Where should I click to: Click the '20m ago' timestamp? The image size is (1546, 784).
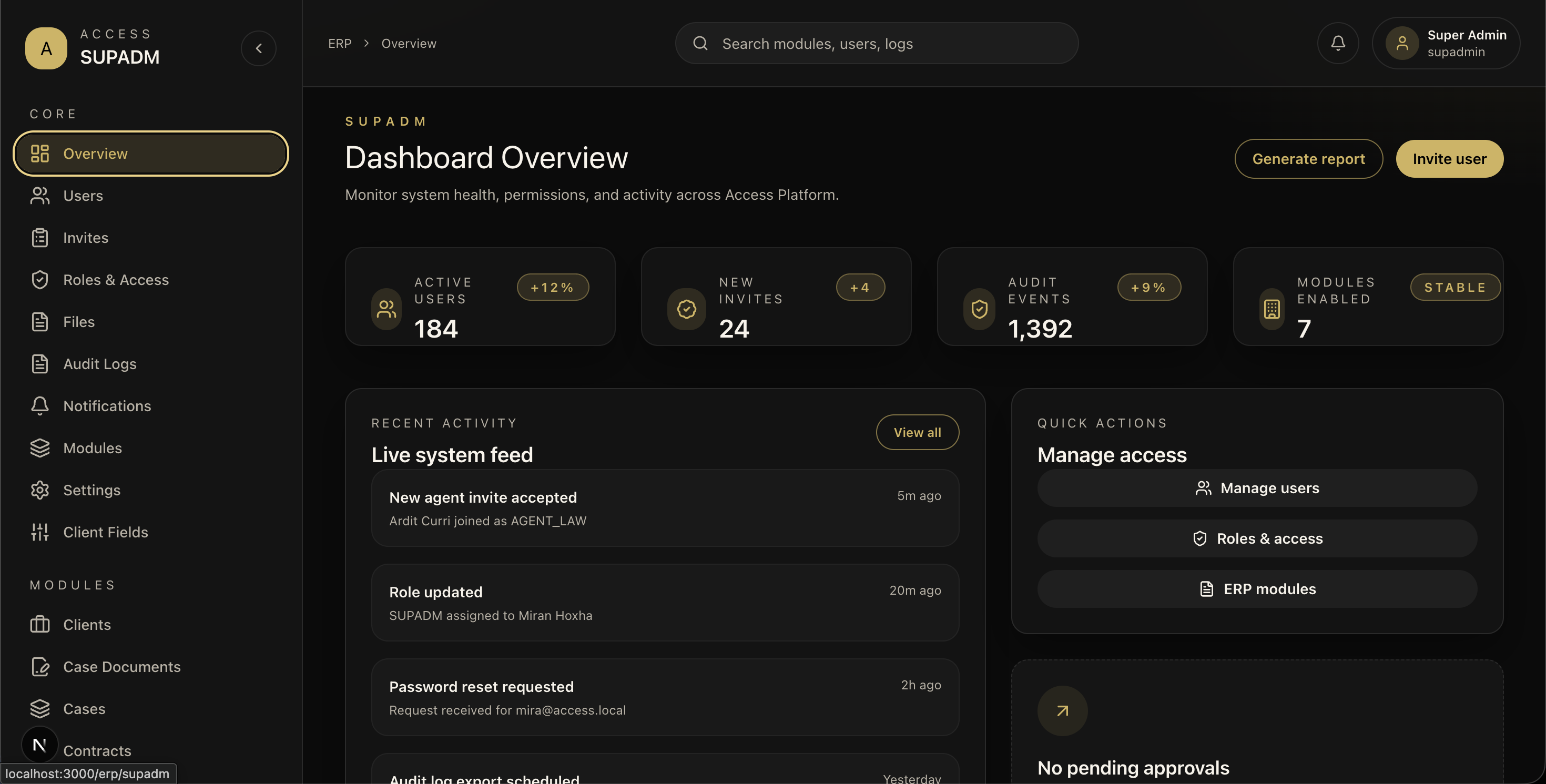[914, 590]
